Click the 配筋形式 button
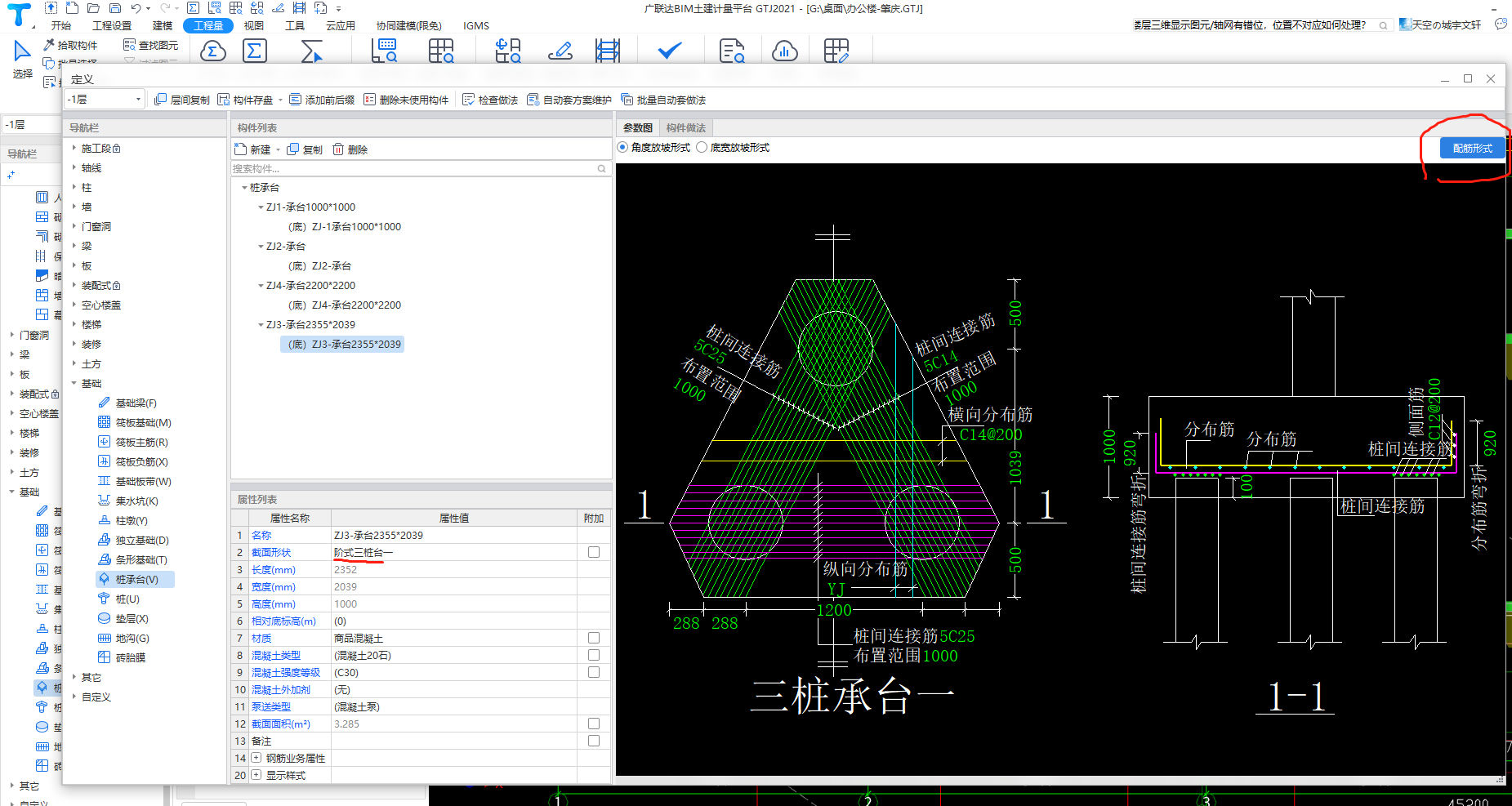This screenshot has height=806, width=1512. coord(1472,148)
